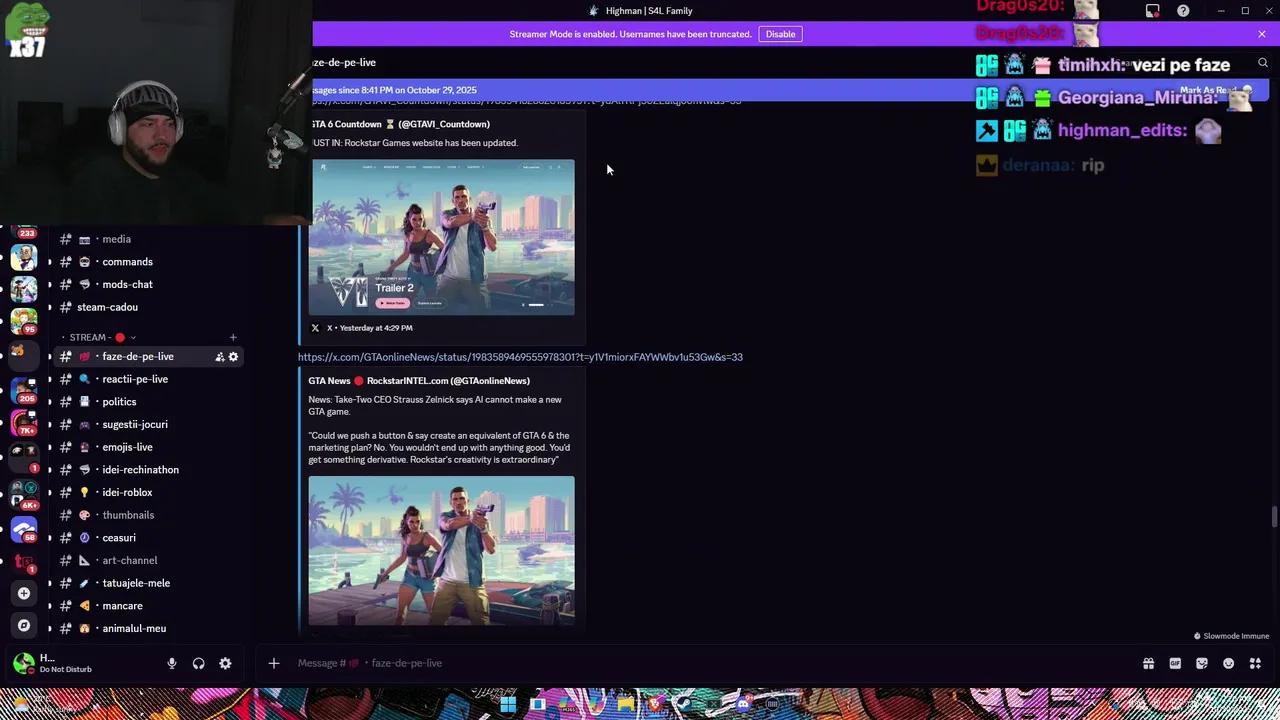Open server with 58 badge
This screenshot has width=1280, height=720.
pyautogui.click(x=24, y=530)
